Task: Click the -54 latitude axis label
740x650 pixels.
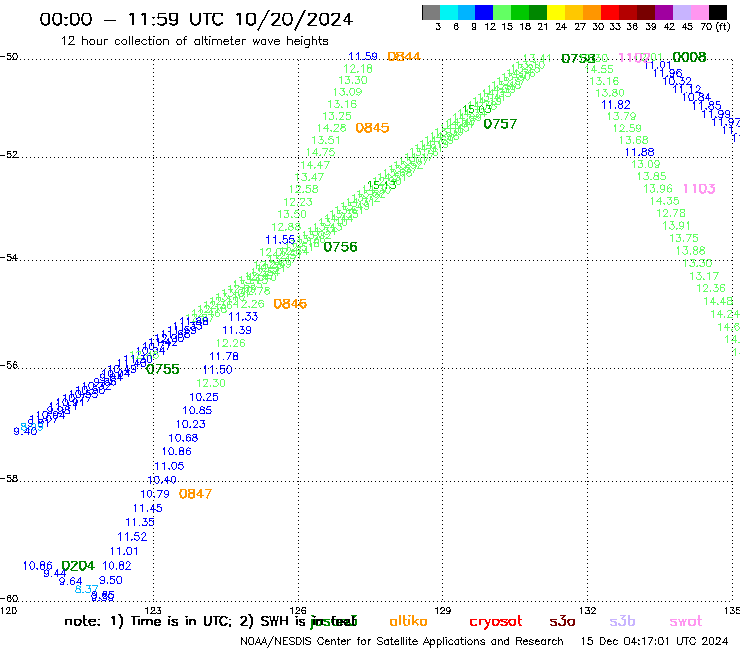Action: (x=9, y=258)
